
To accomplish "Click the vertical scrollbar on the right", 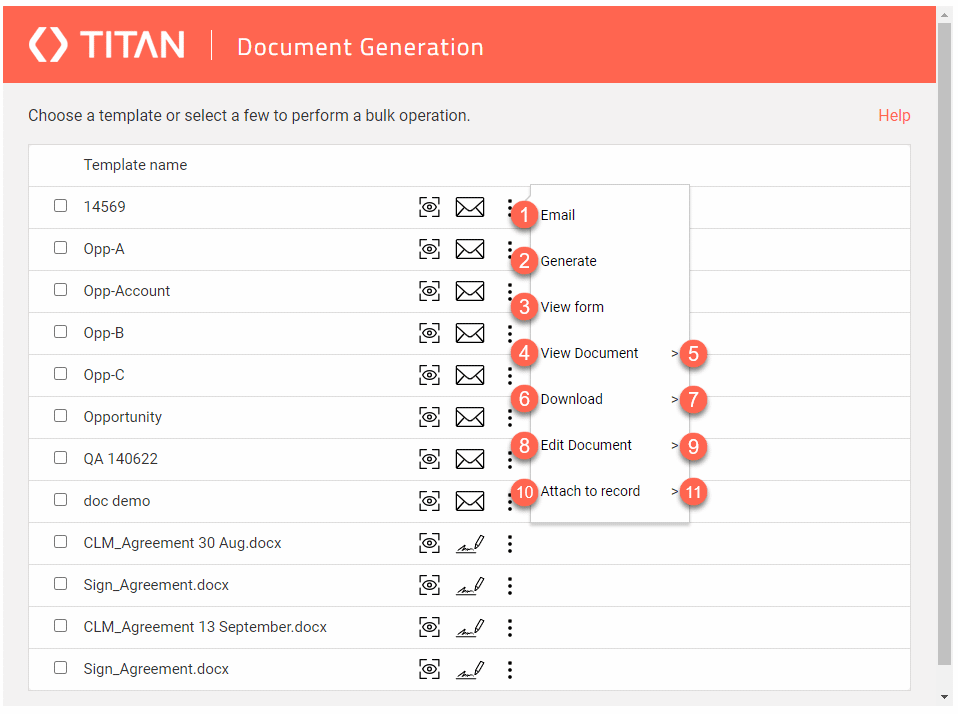I will click(x=944, y=340).
